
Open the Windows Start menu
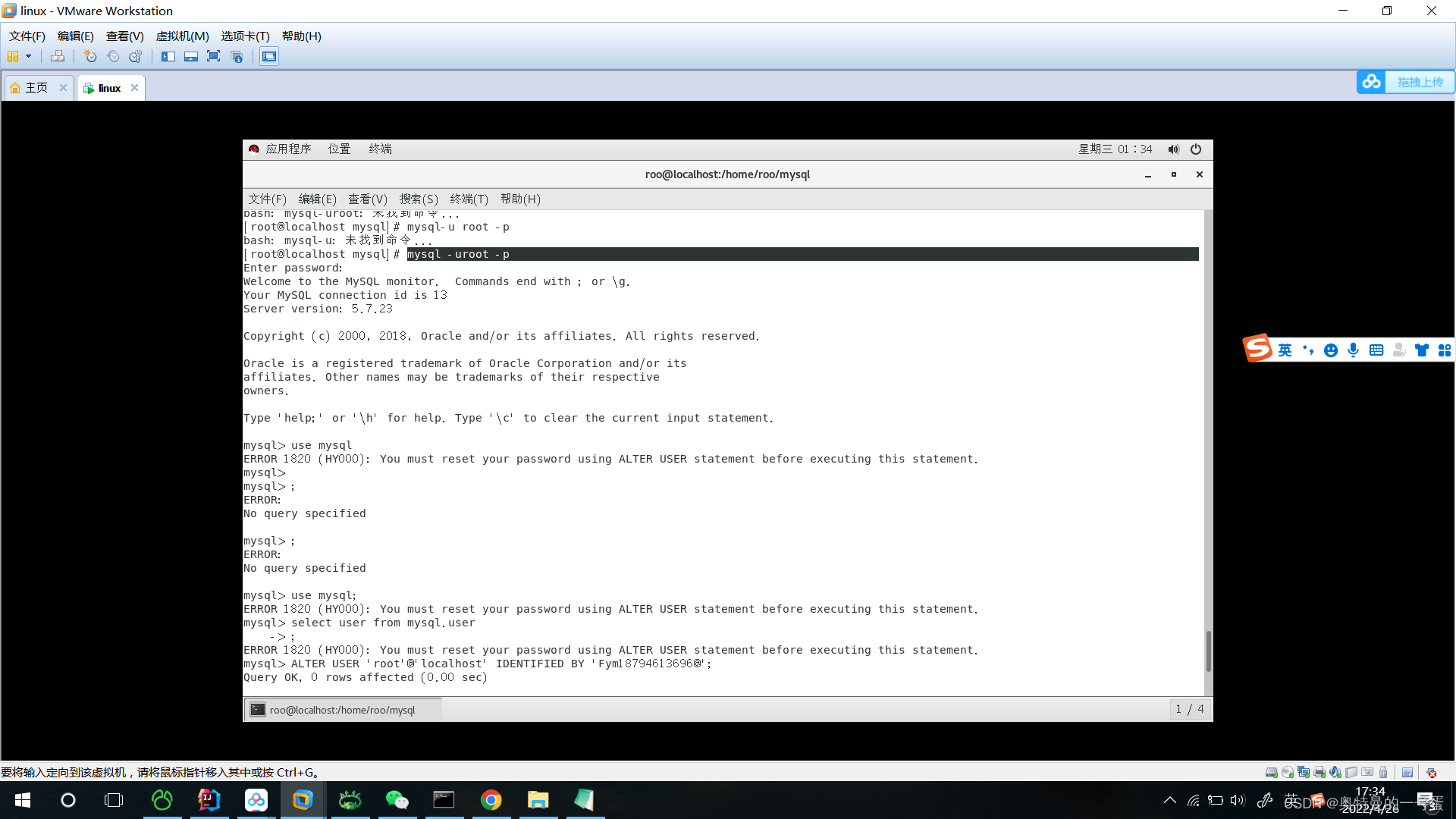[x=23, y=800]
